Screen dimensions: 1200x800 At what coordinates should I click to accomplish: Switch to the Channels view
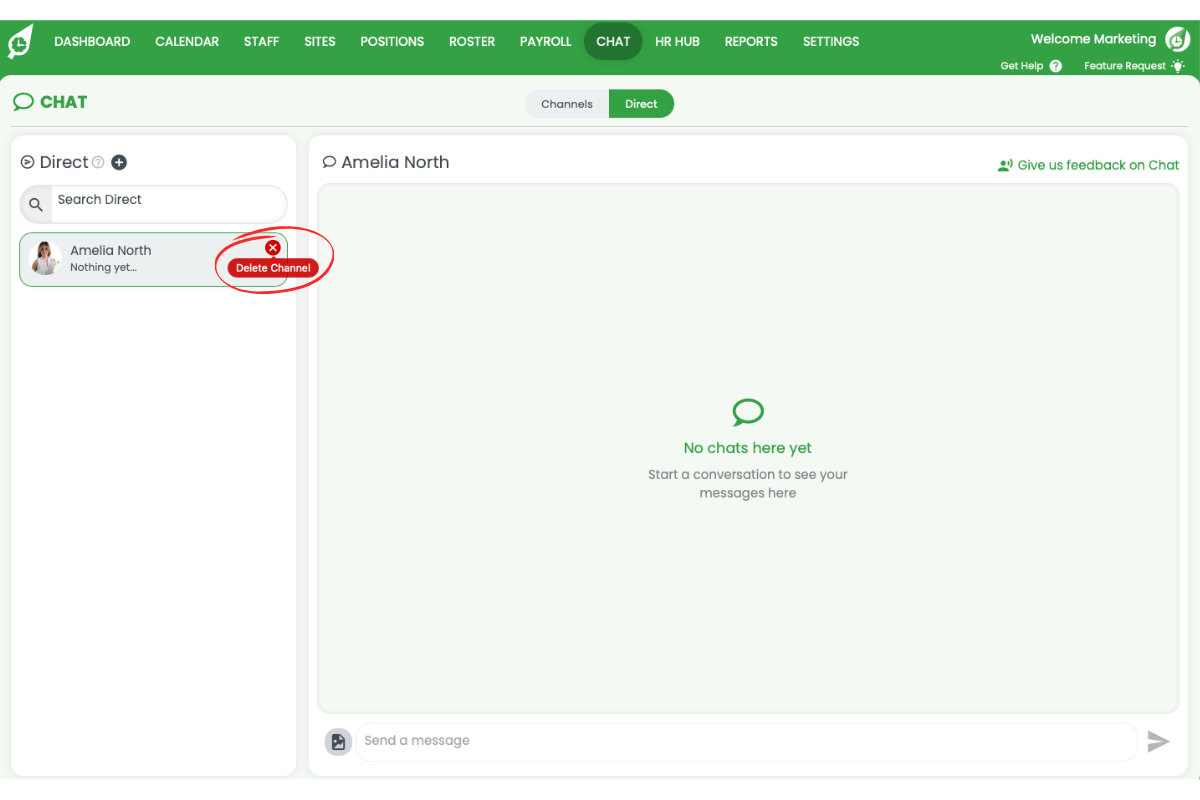pyautogui.click(x=566, y=103)
